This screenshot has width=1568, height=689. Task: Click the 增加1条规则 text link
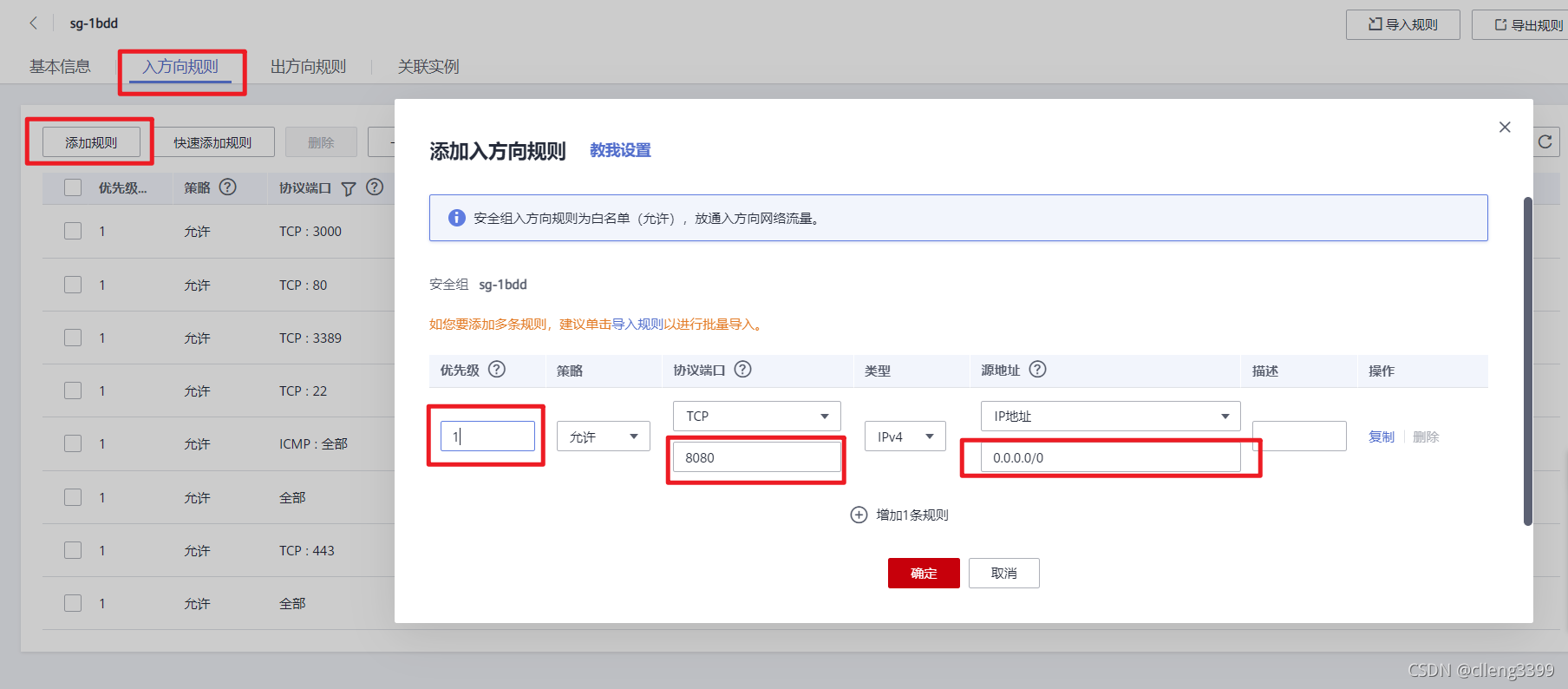click(912, 515)
